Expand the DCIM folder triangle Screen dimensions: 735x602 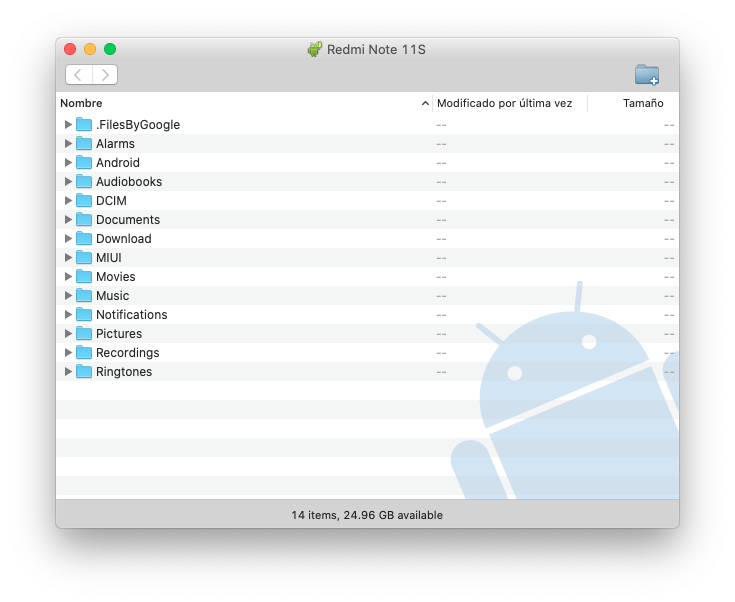click(x=68, y=200)
